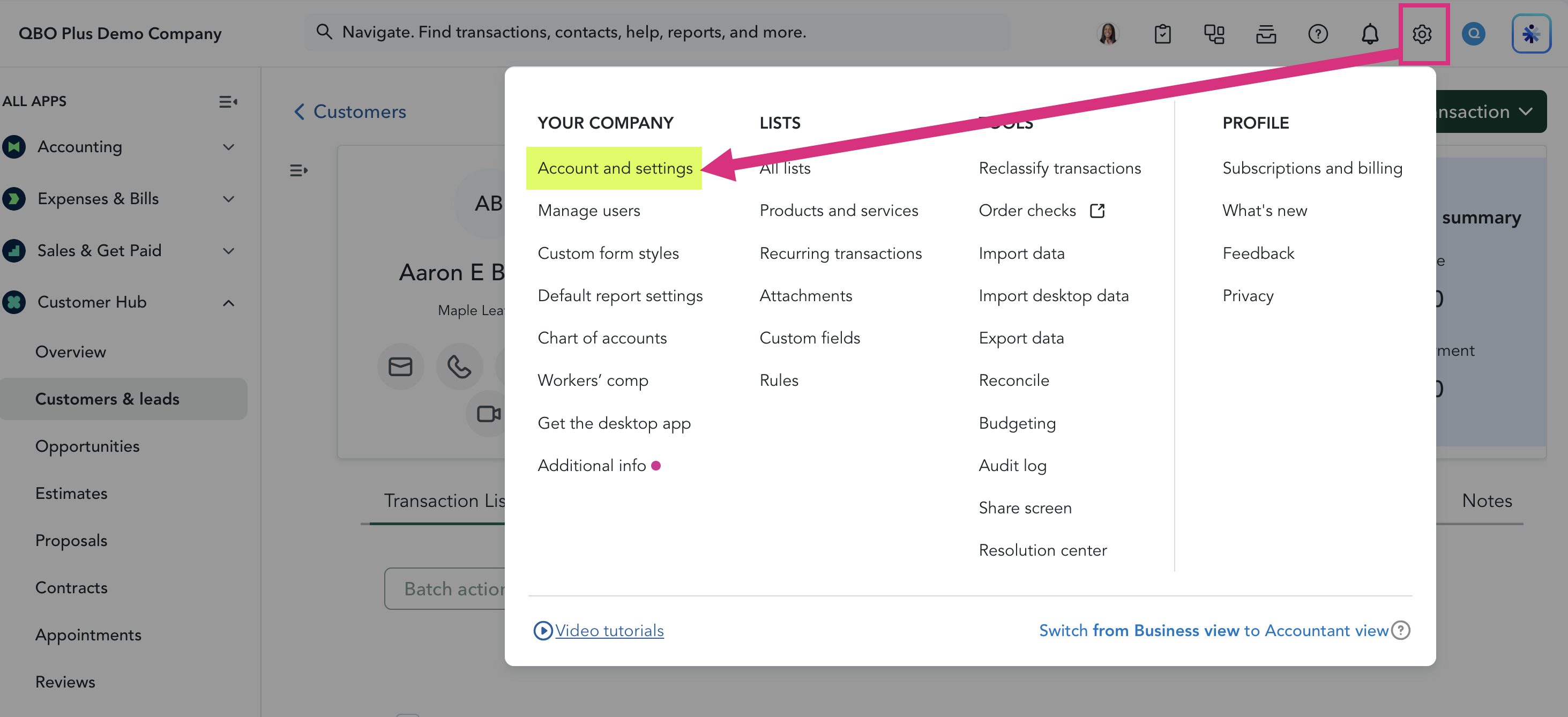The image size is (1568, 717).
Task: Toggle the customer list panel icon
Action: [x=298, y=170]
